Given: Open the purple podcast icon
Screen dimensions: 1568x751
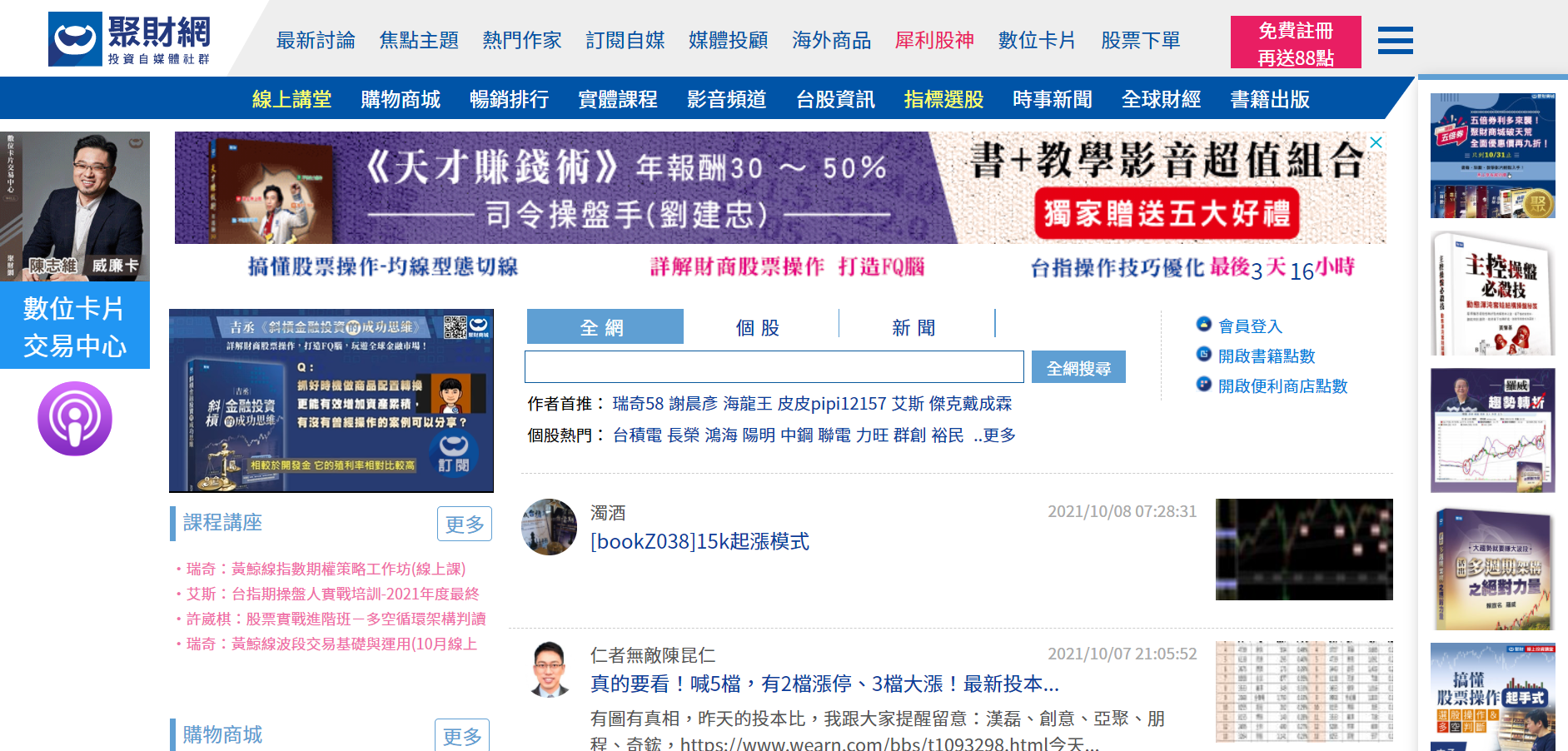Looking at the screenshot, I should tap(75, 419).
